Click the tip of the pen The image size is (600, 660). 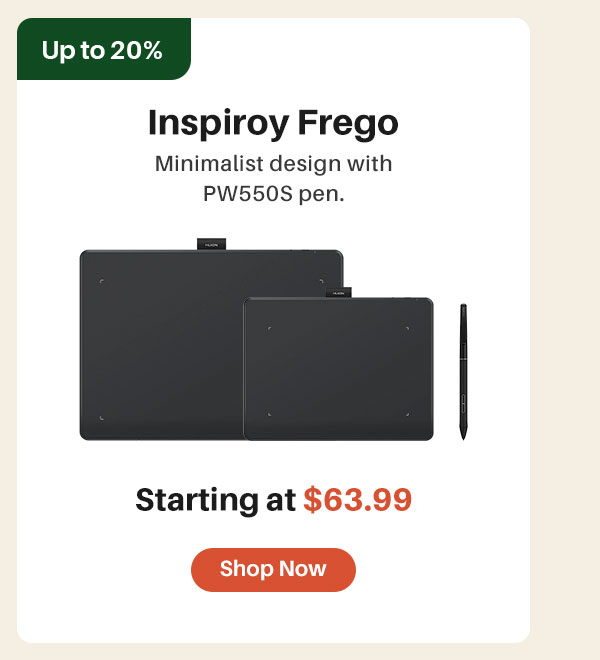pyautogui.click(x=463, y=436)
